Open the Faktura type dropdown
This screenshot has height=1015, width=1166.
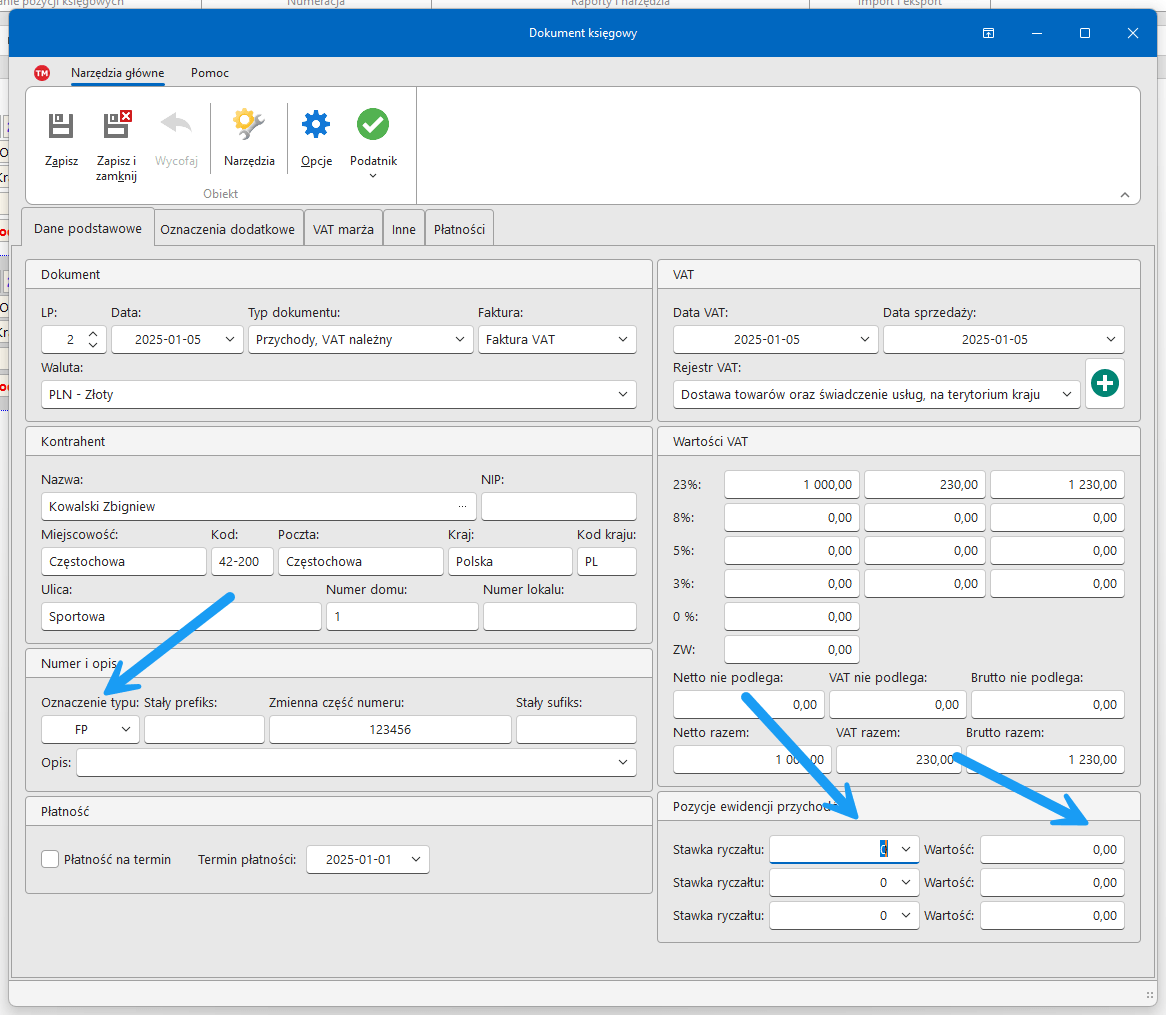coord(623,340)
